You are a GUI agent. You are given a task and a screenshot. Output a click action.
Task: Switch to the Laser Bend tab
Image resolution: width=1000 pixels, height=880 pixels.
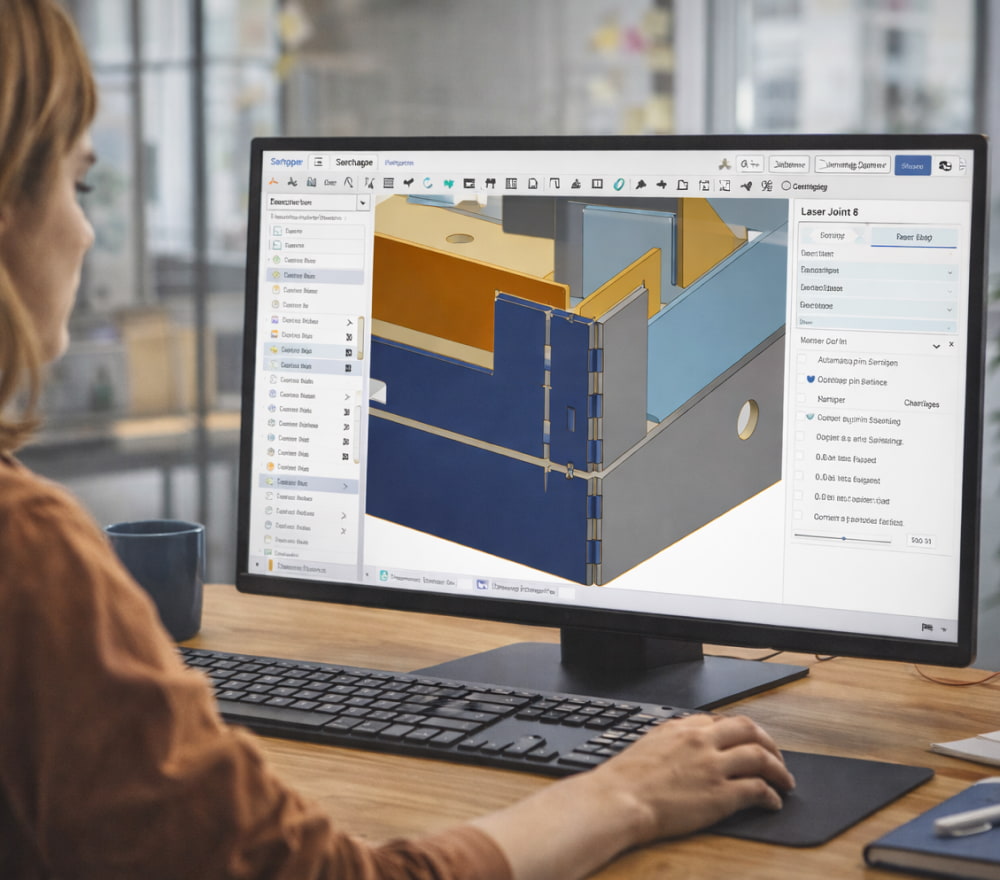[915, 237]
